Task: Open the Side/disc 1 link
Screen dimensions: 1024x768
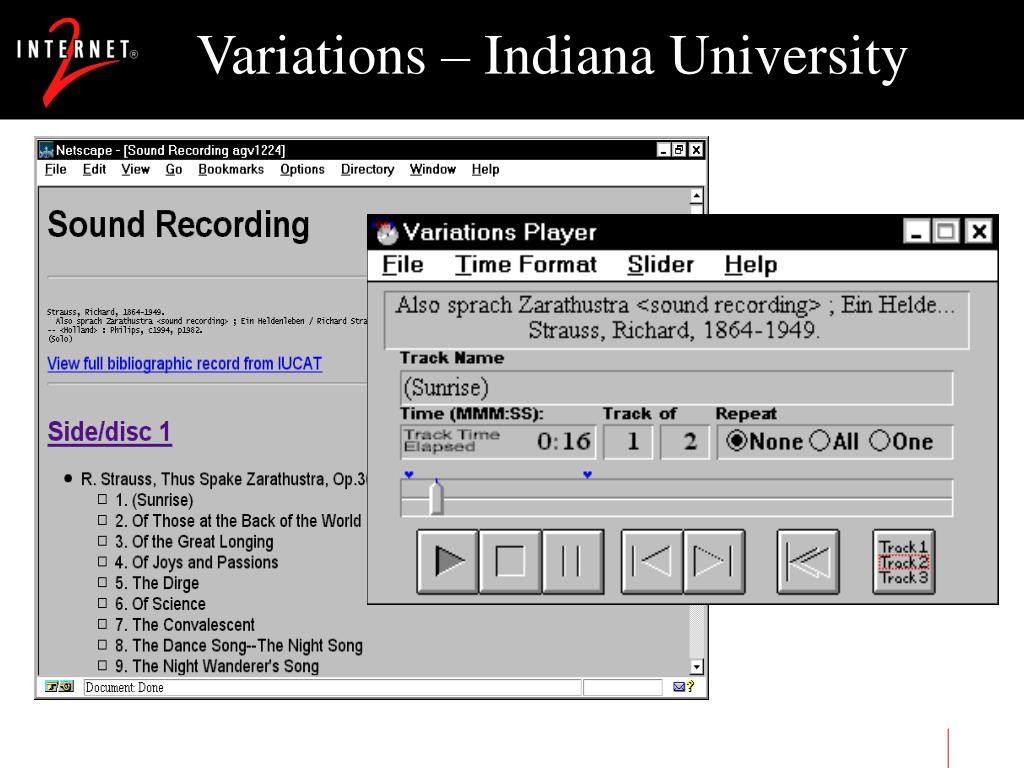Action: tap(110, 432)
